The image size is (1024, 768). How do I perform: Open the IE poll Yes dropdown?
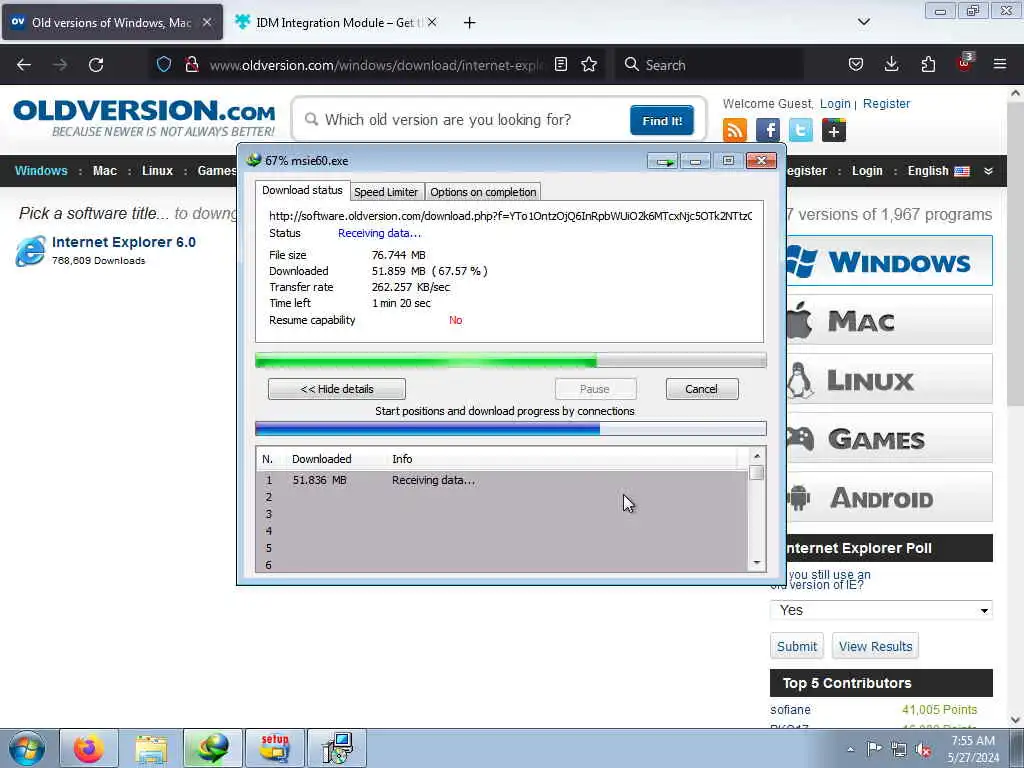click(x=881, y=610)
